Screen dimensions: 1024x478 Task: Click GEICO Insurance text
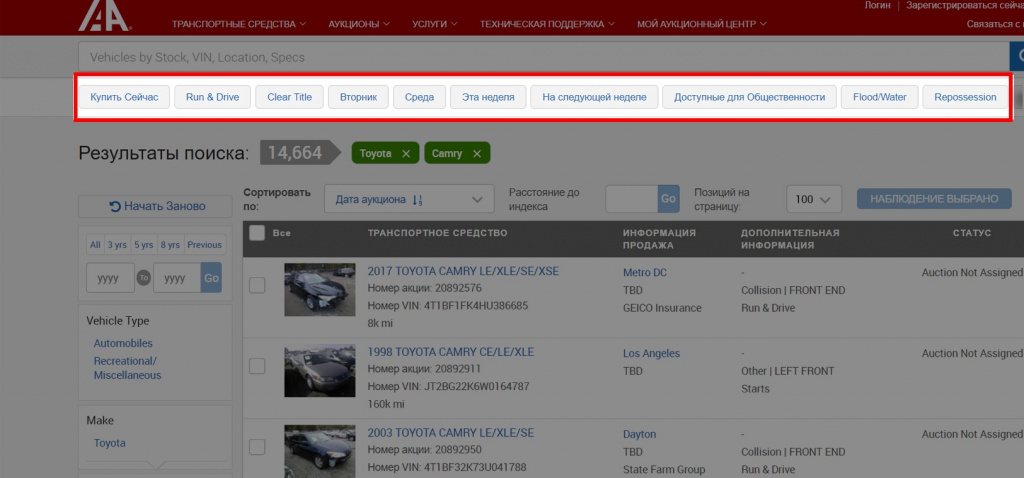[662, 308]
